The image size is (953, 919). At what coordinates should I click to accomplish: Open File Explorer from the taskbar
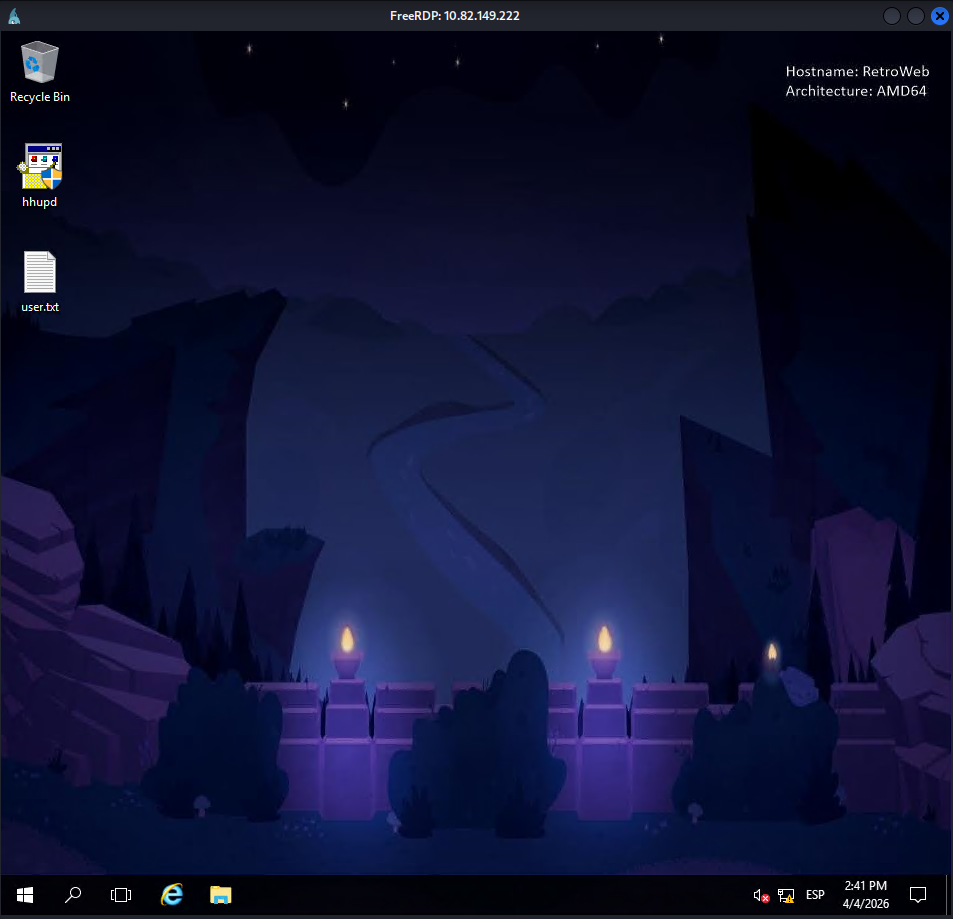pos(221,894)
